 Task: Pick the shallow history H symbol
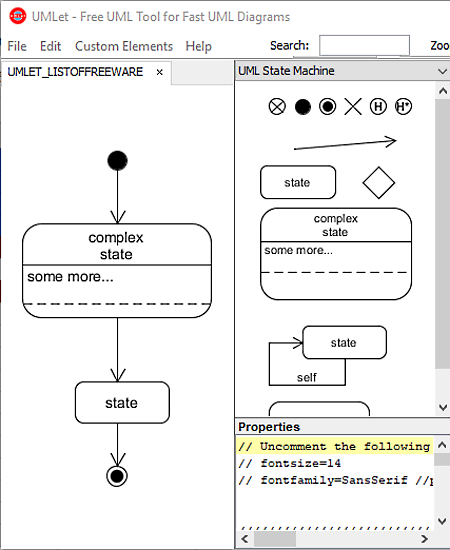pos(378,106)
